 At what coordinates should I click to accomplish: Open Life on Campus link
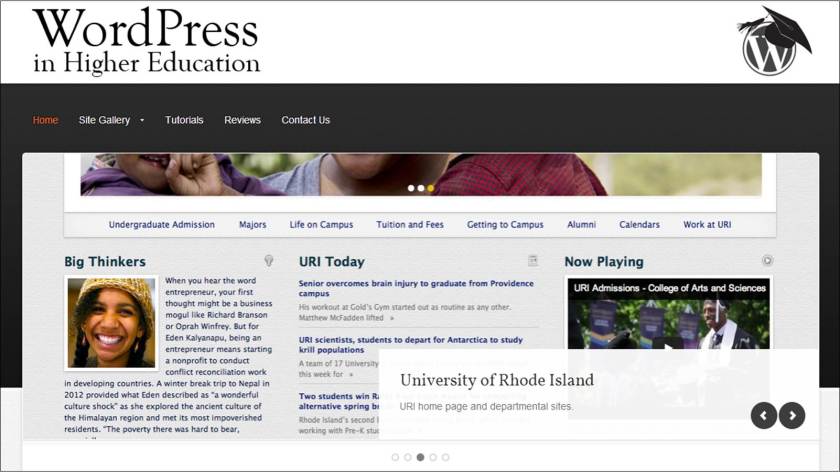point(321,224)
